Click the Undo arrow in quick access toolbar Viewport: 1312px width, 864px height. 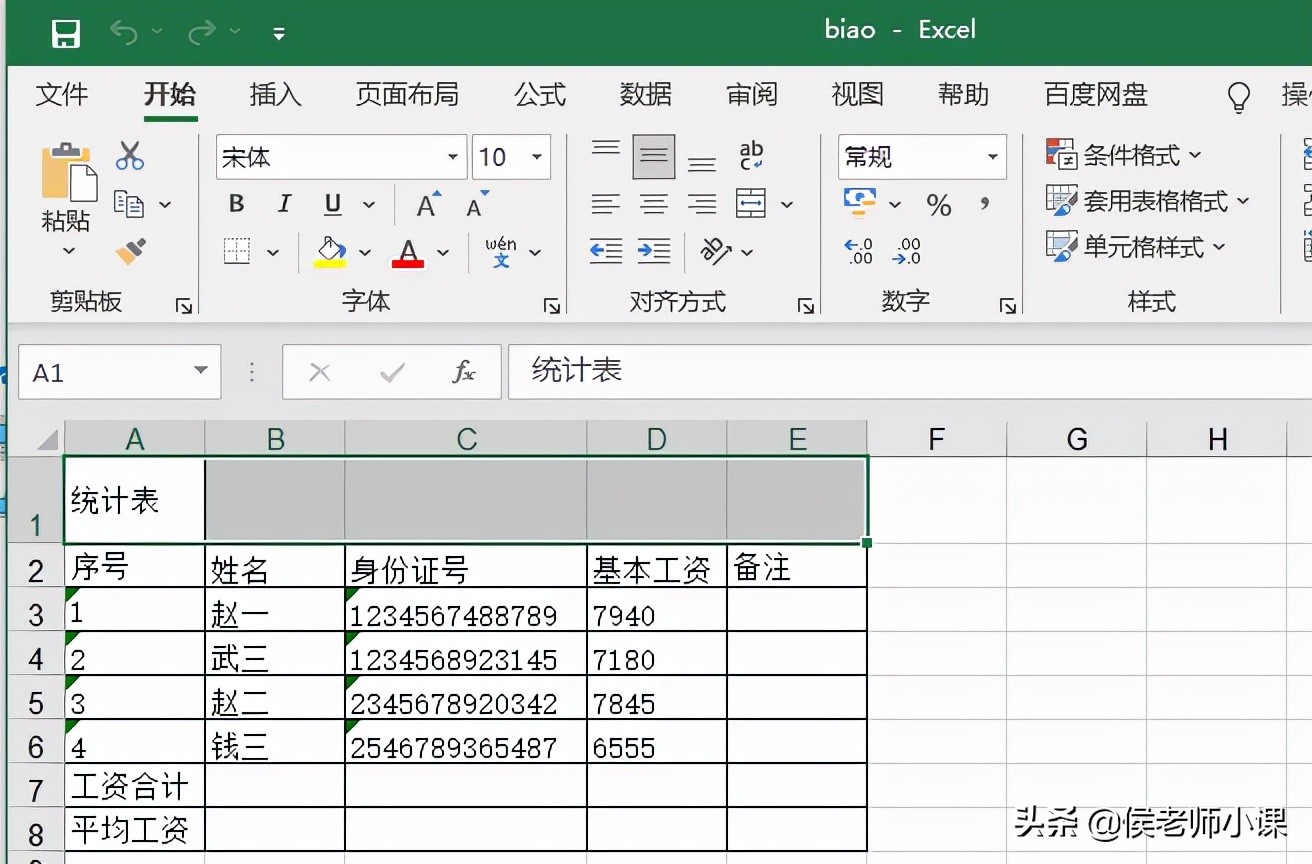124,33
